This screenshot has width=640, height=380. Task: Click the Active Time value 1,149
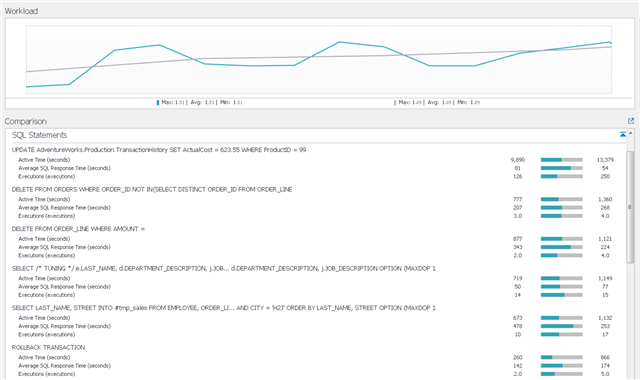(605, 278)
